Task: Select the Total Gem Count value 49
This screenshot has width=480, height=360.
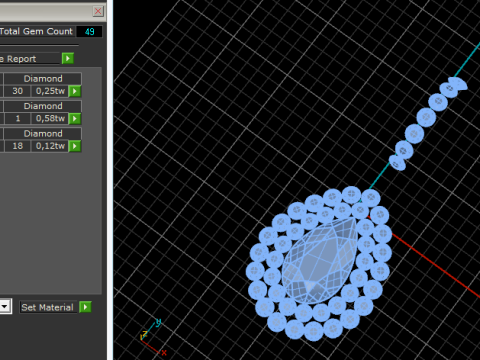Action: [89, 32]
